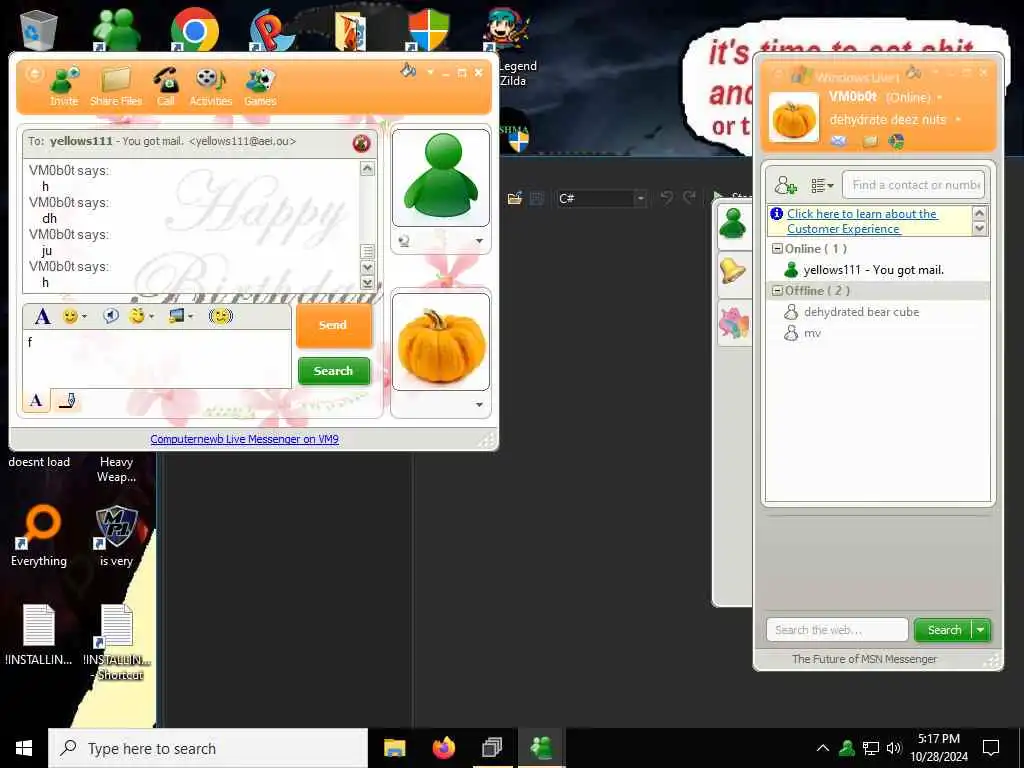Open Share Files in chat window
The image size is (1024, 768).
[x=116, y=86]
